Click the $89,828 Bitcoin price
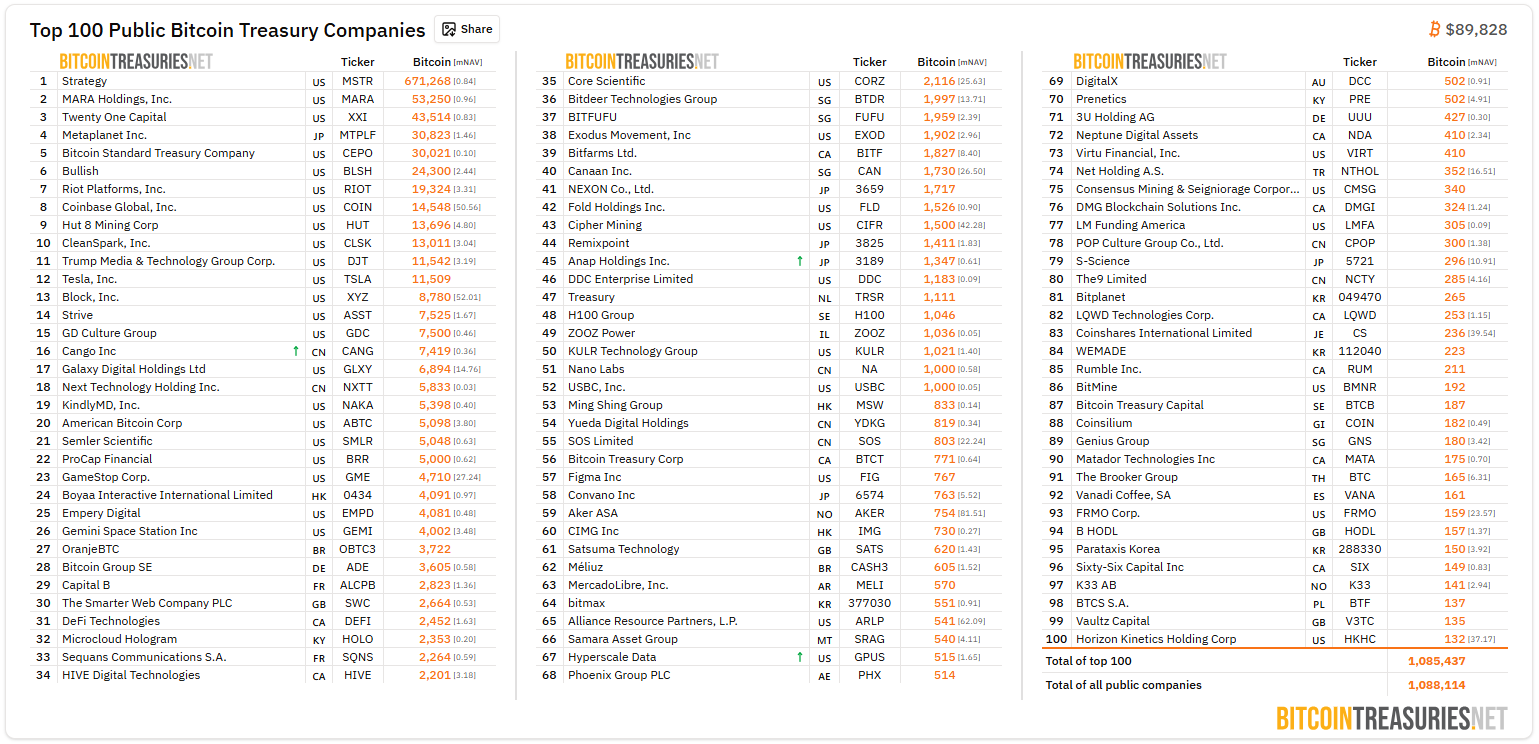Viewport: 1539px width, 744px height. coord(1476,30)
